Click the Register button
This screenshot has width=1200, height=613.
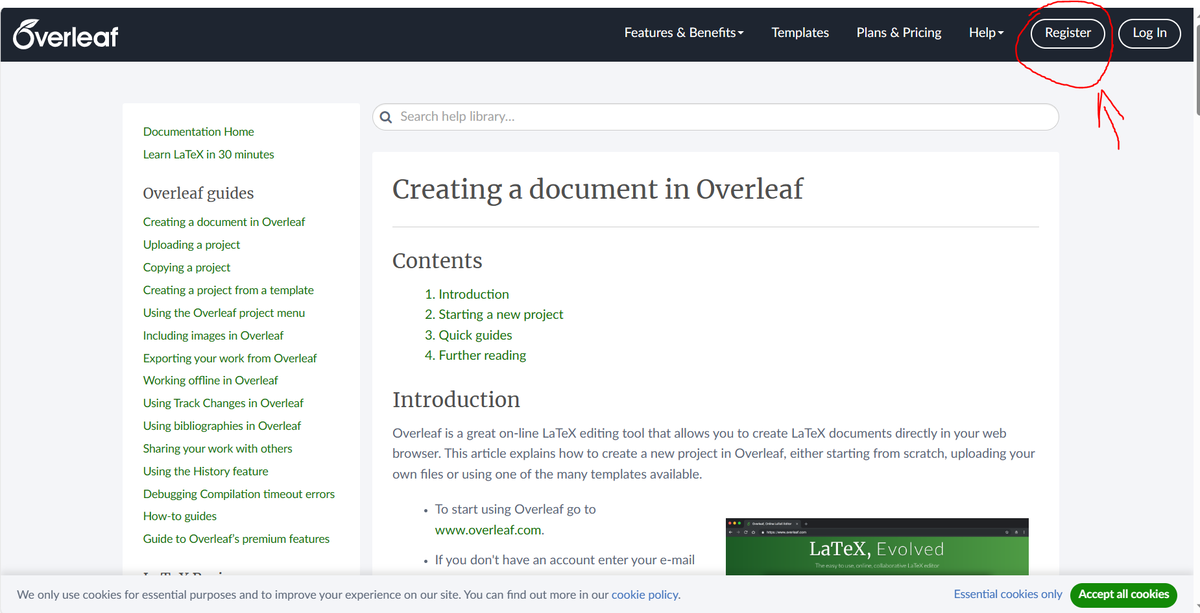coord(1068,33)
